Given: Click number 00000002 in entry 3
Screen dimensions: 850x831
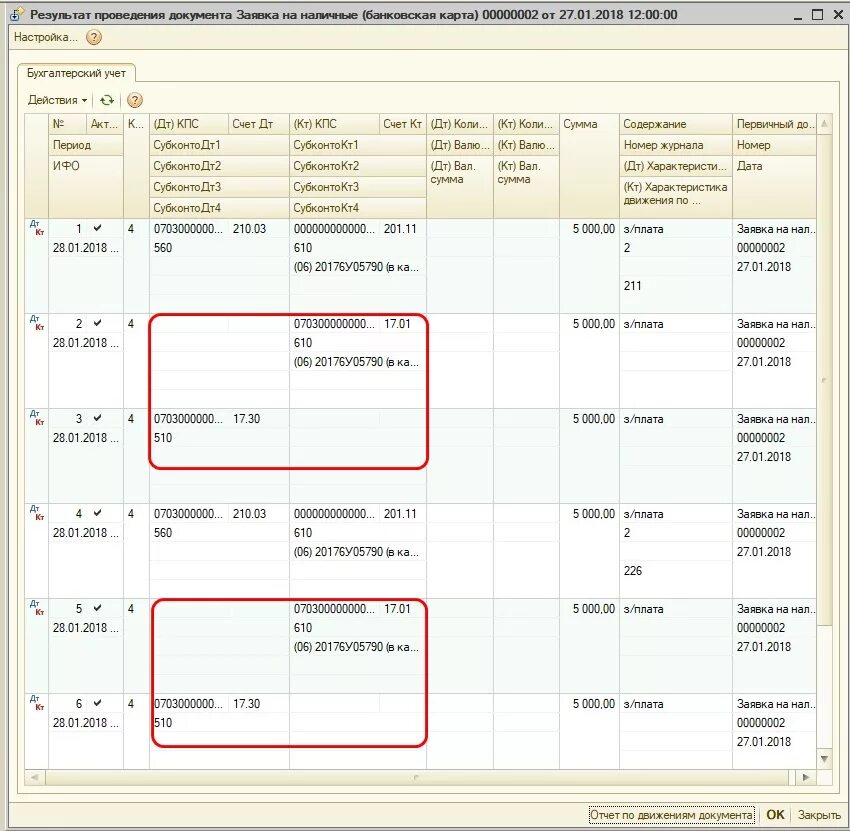Looking at the screenshot, I should (x=761, y=437).
